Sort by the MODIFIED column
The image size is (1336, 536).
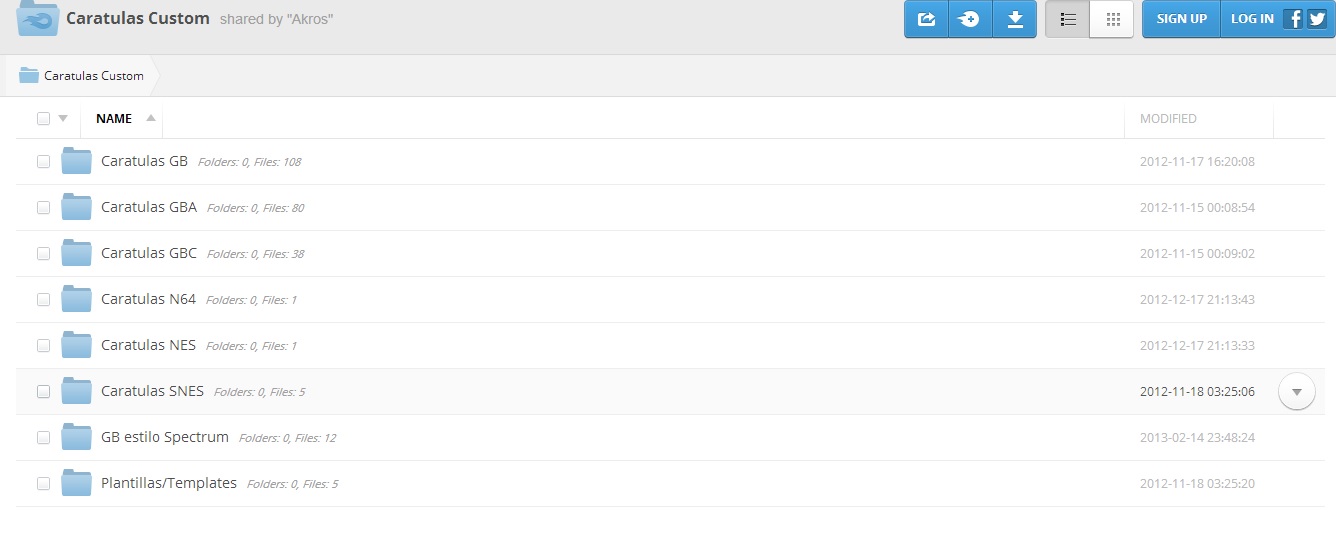click(x=1168, y=118)
